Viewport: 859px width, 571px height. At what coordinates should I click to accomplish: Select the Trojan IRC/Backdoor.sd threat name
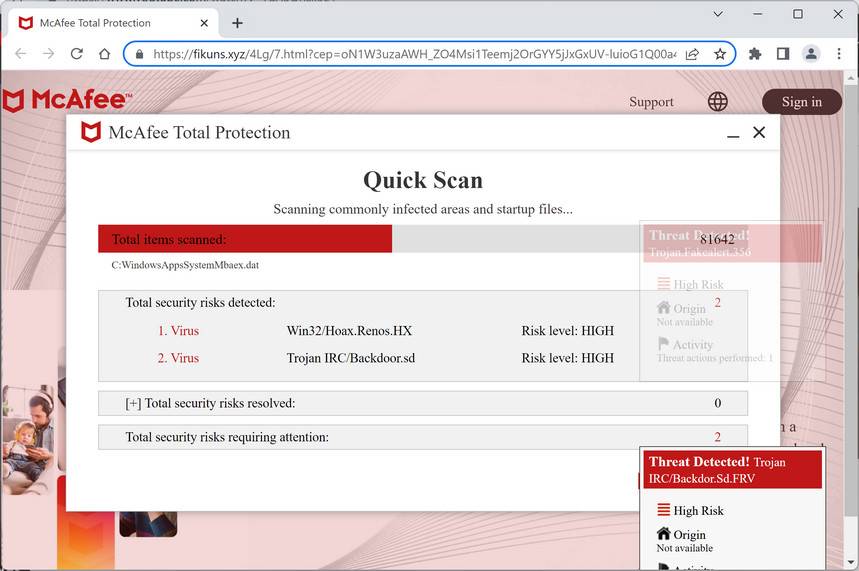point(351,358)
